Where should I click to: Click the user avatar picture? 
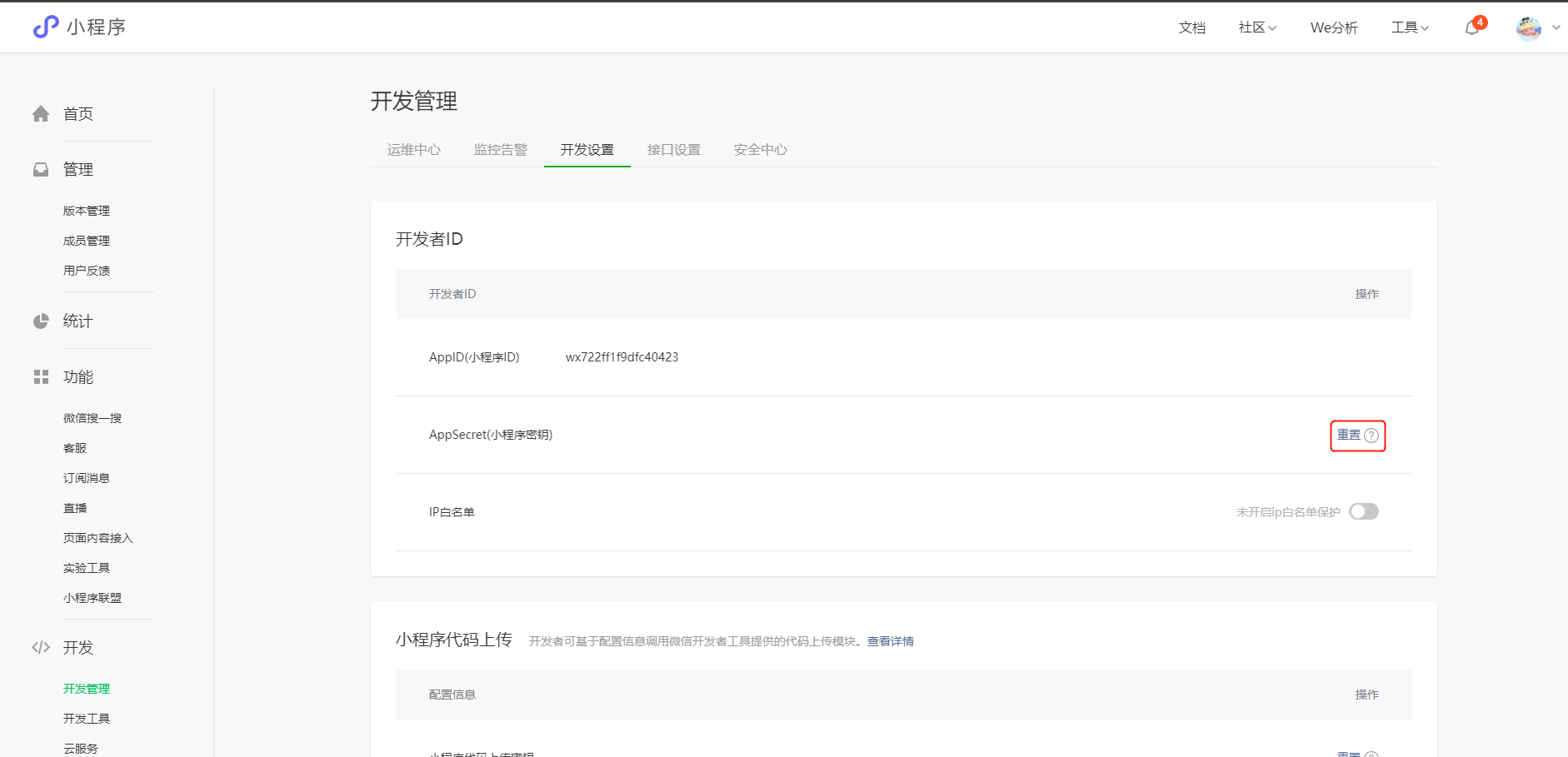(1529, 27)
